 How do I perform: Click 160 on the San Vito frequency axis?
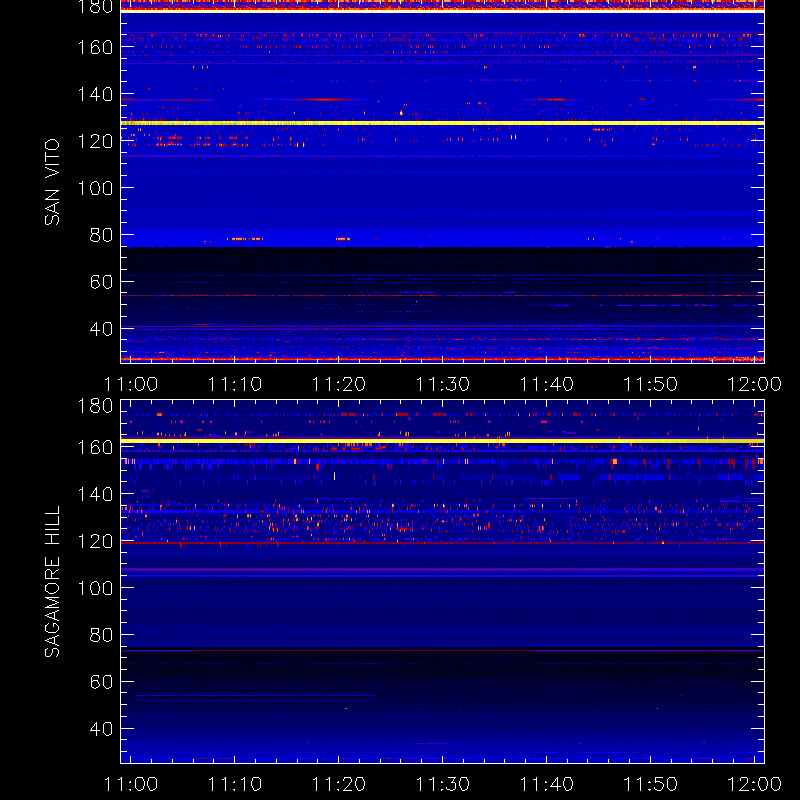tap(95, 47)
